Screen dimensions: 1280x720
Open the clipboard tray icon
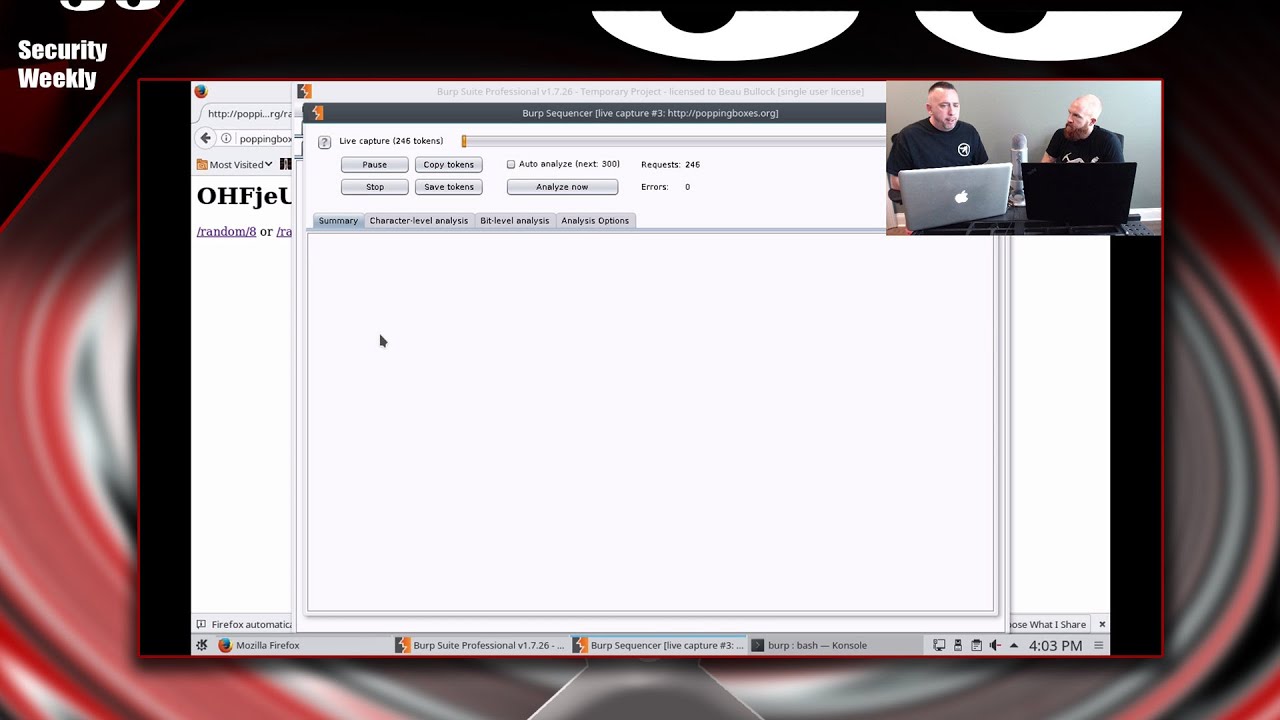click(x=977, y=645)
